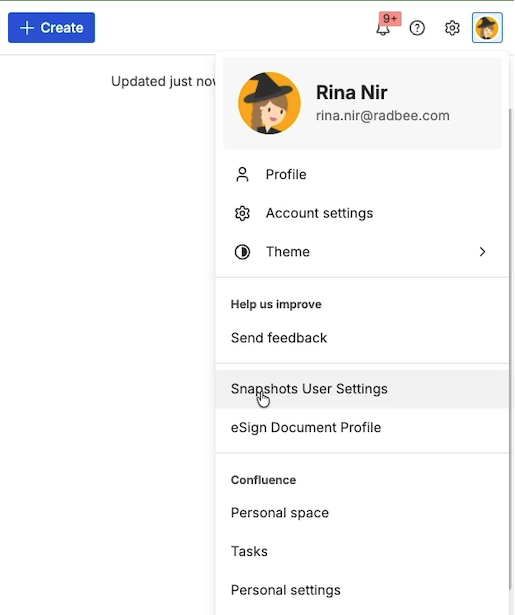Screen dimensions: 515x615
Task: Open the Profile menu item
Action: pos(362,175)
